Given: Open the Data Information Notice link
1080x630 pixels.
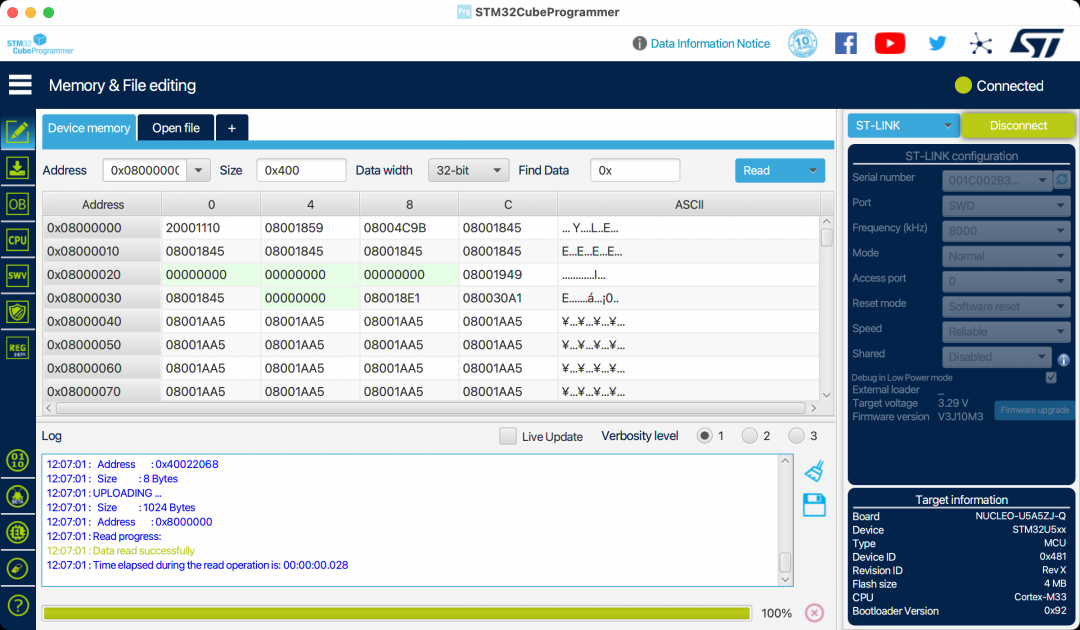Looking at the screenshot, I should coord(710,43).
